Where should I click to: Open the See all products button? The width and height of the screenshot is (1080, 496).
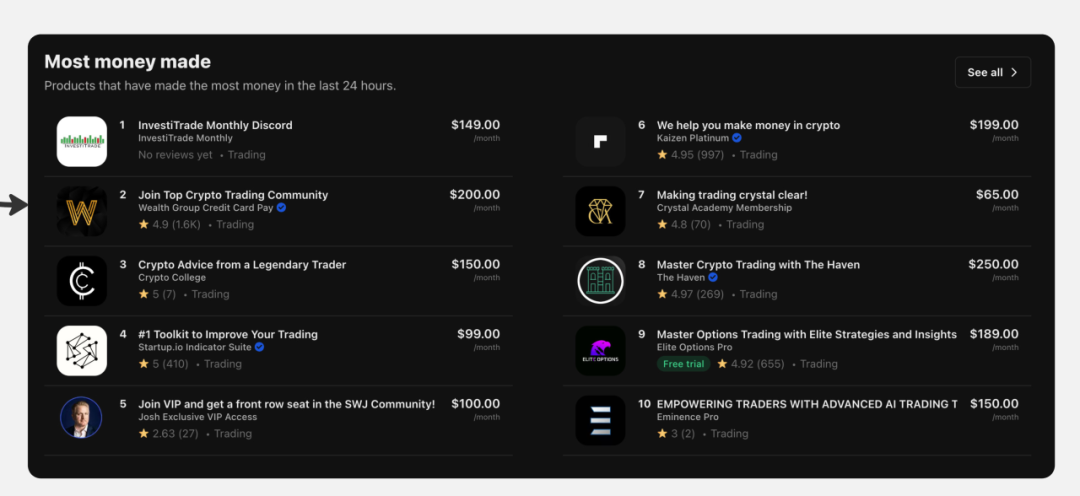tap(992, 72)
